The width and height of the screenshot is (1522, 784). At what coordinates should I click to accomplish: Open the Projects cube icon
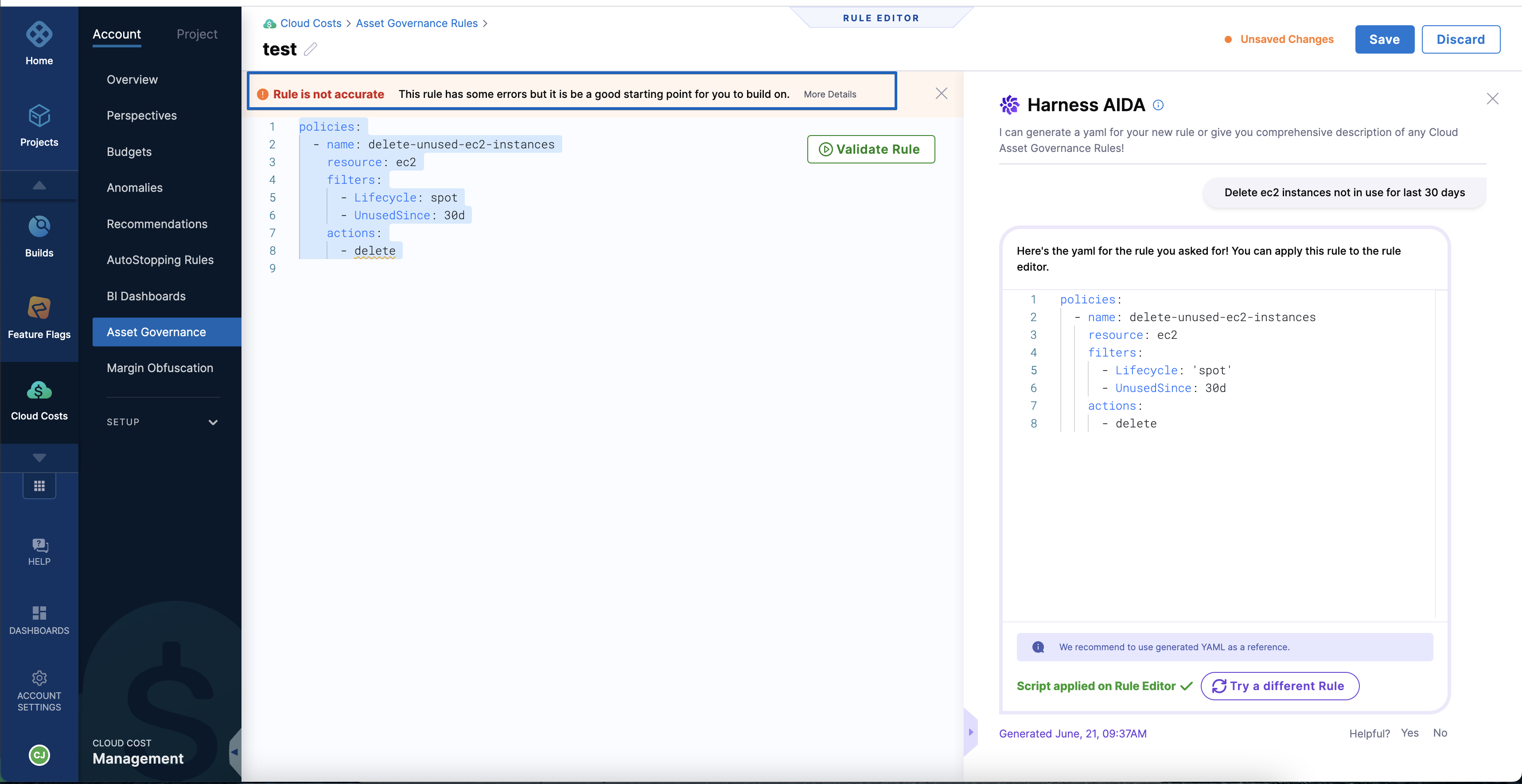[x=39, y=116]
